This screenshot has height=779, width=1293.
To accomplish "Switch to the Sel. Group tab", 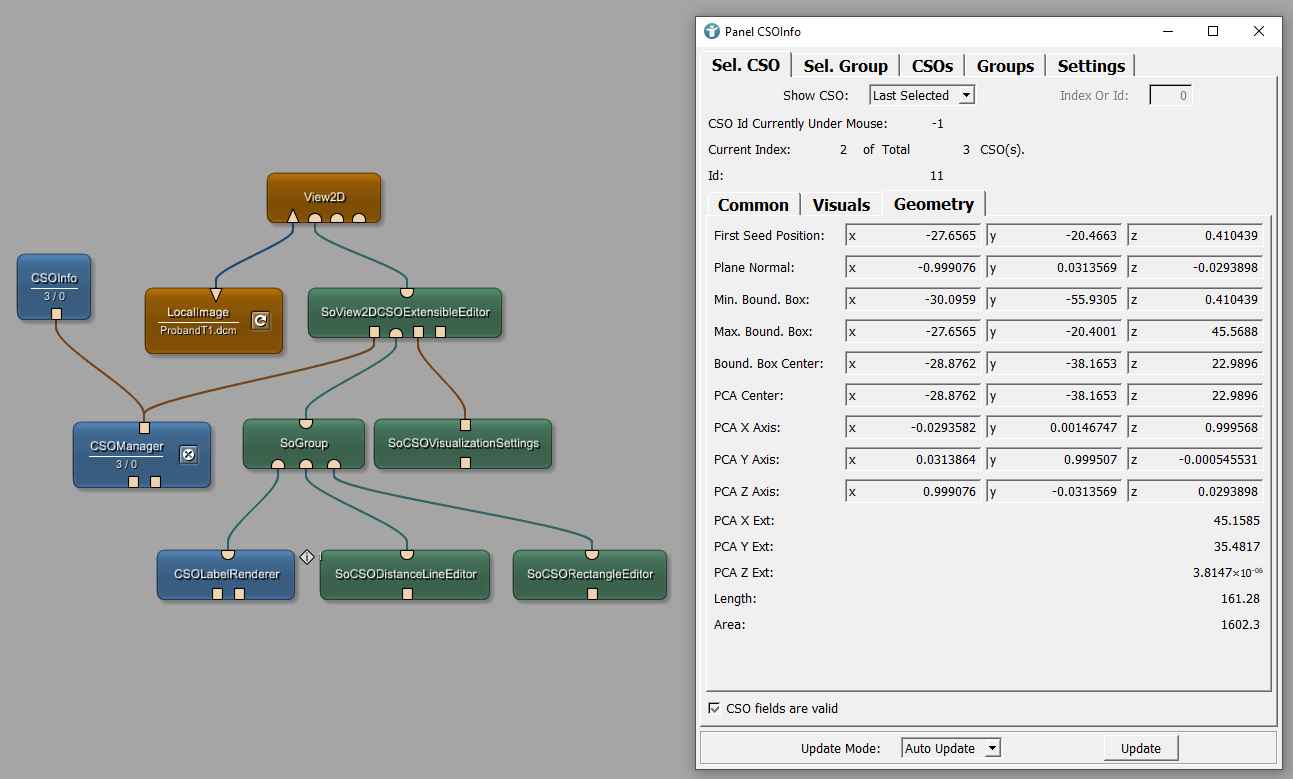I will tap(845, 66).
